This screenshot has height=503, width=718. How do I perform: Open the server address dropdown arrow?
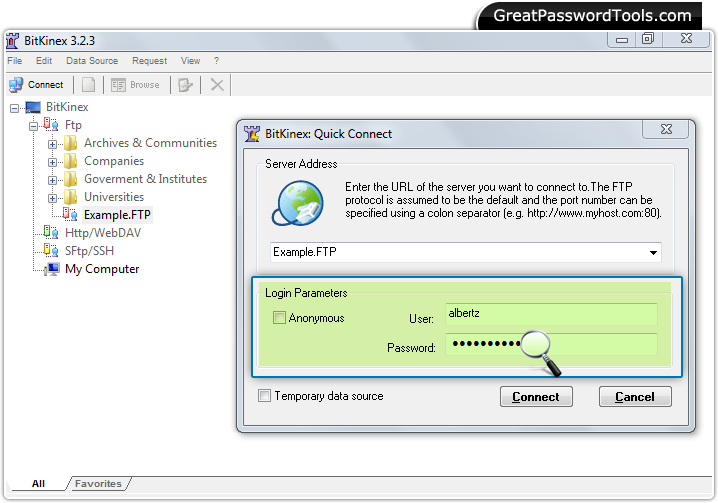click(653, 252)
